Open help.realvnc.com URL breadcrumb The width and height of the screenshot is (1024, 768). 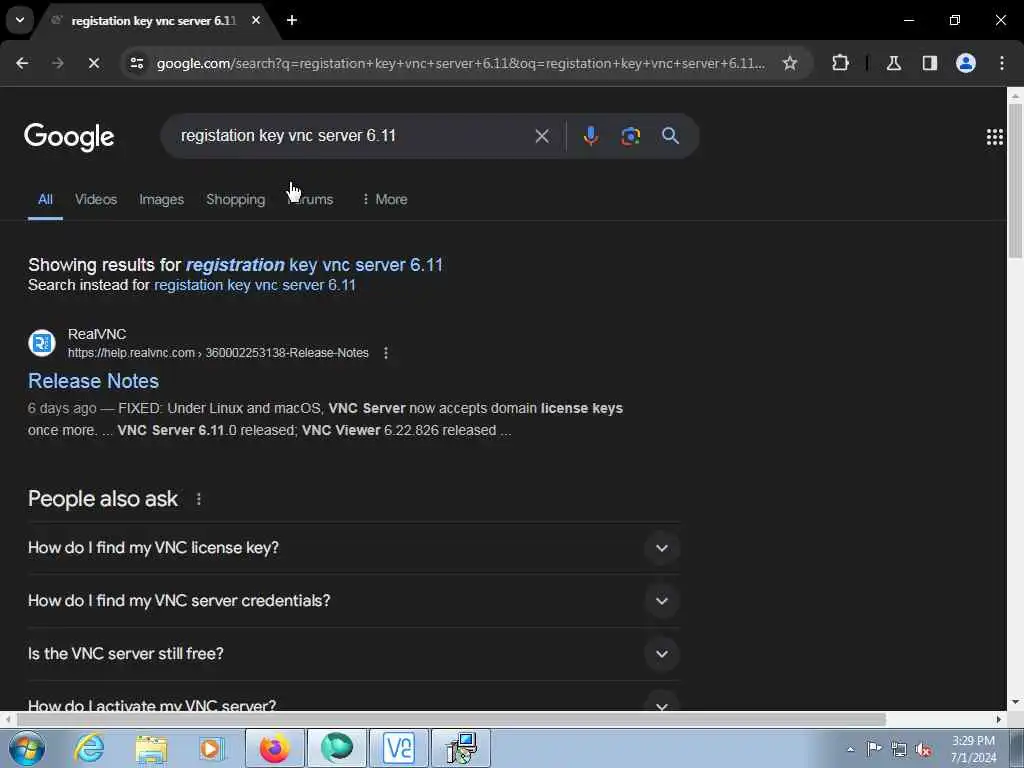[218, 353]
